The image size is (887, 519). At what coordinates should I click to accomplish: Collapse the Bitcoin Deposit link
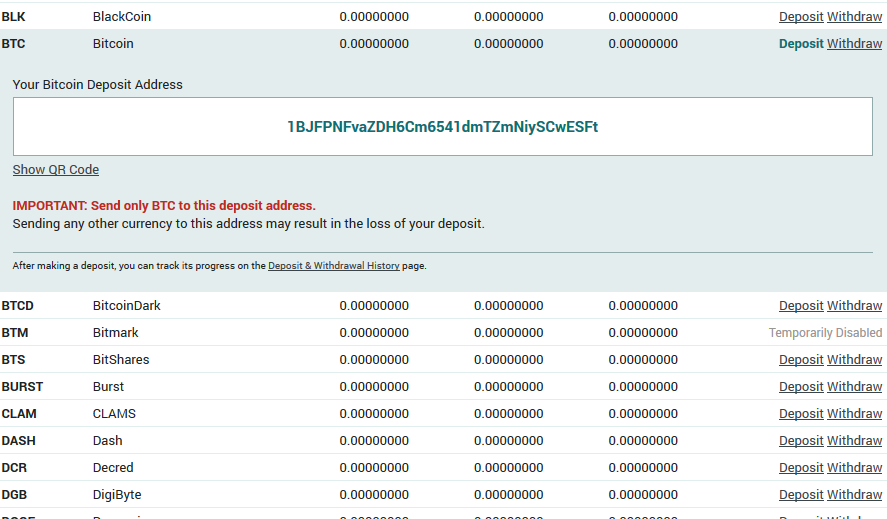click(801, 44)
